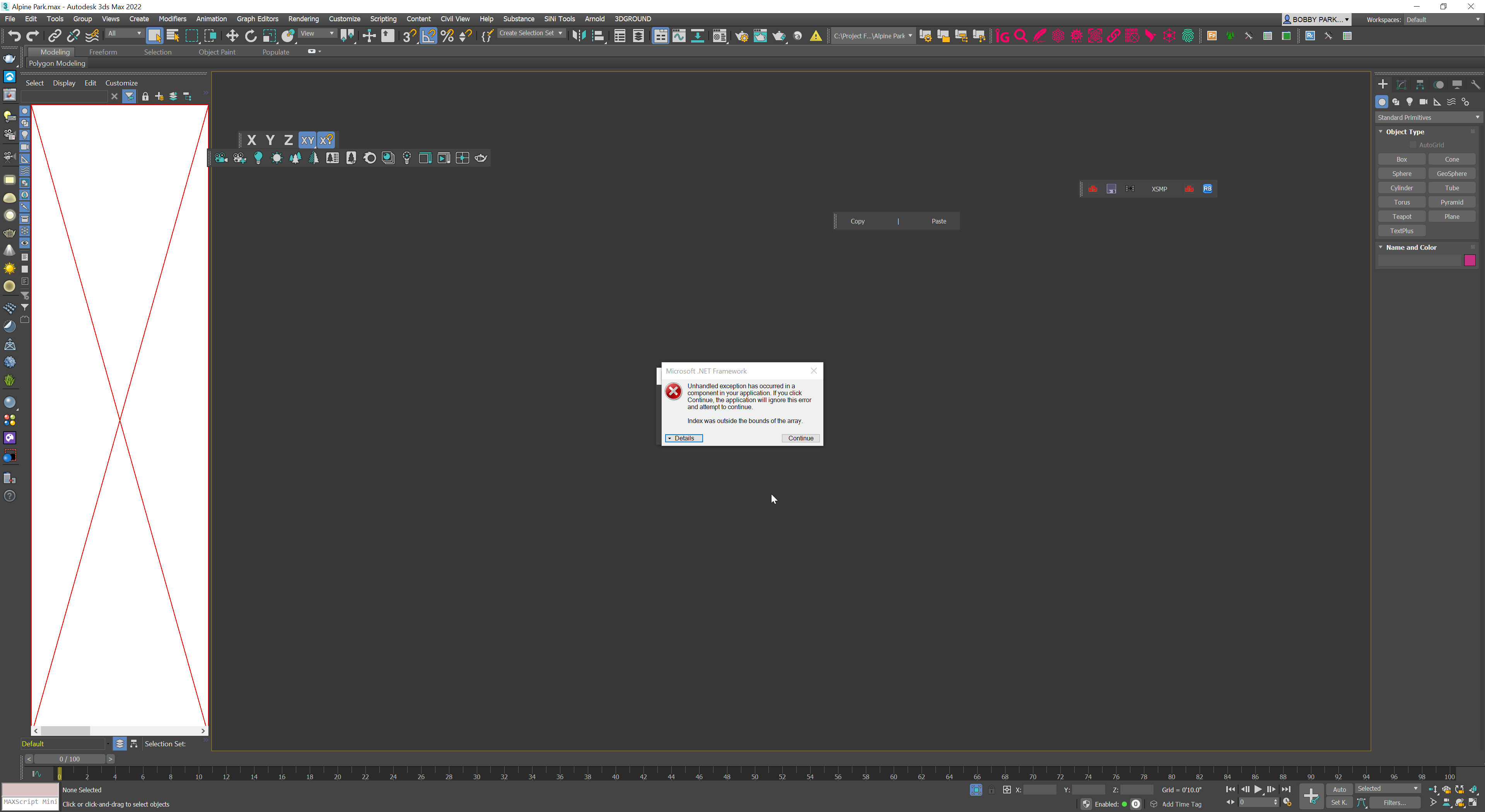This screenshot has height=812, width=1485.
Task: Click the pink object color swatch
Action: (x=1470, y=261)
